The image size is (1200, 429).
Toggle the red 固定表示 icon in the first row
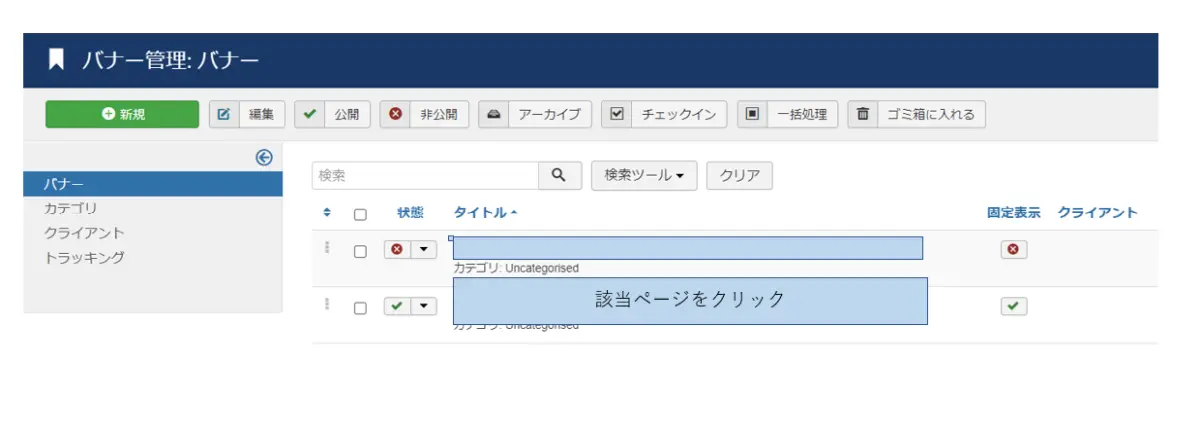1014,250
